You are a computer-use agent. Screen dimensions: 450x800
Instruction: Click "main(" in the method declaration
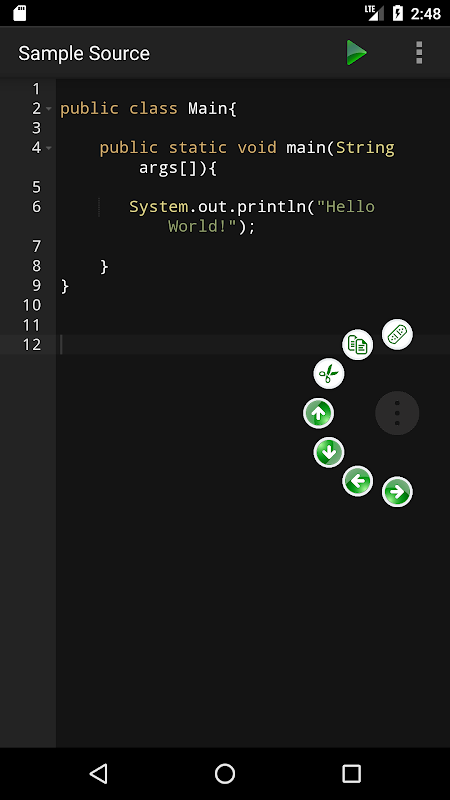310,148
